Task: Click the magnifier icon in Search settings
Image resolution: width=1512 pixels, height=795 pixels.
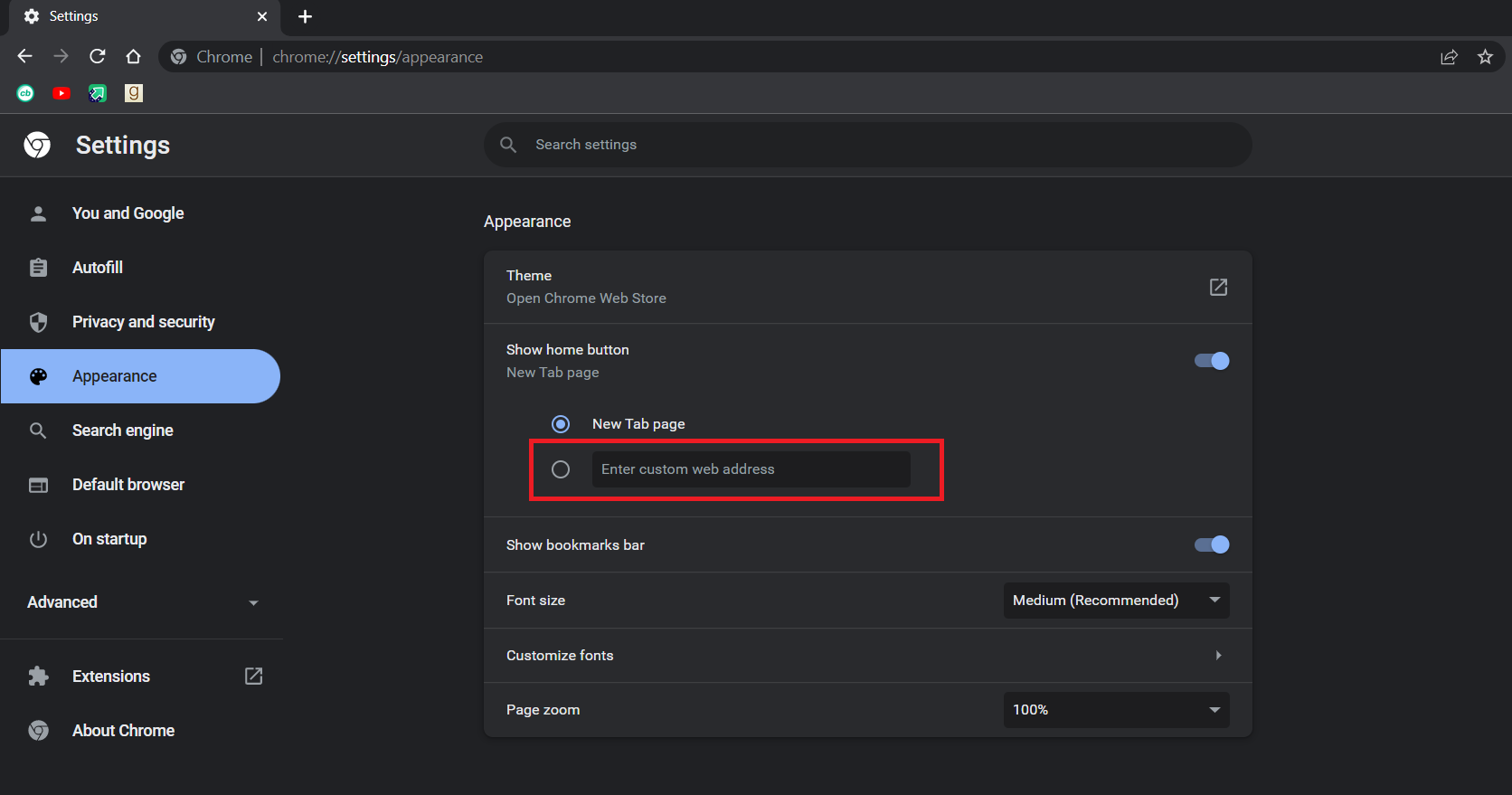Action: pos(508,145)
